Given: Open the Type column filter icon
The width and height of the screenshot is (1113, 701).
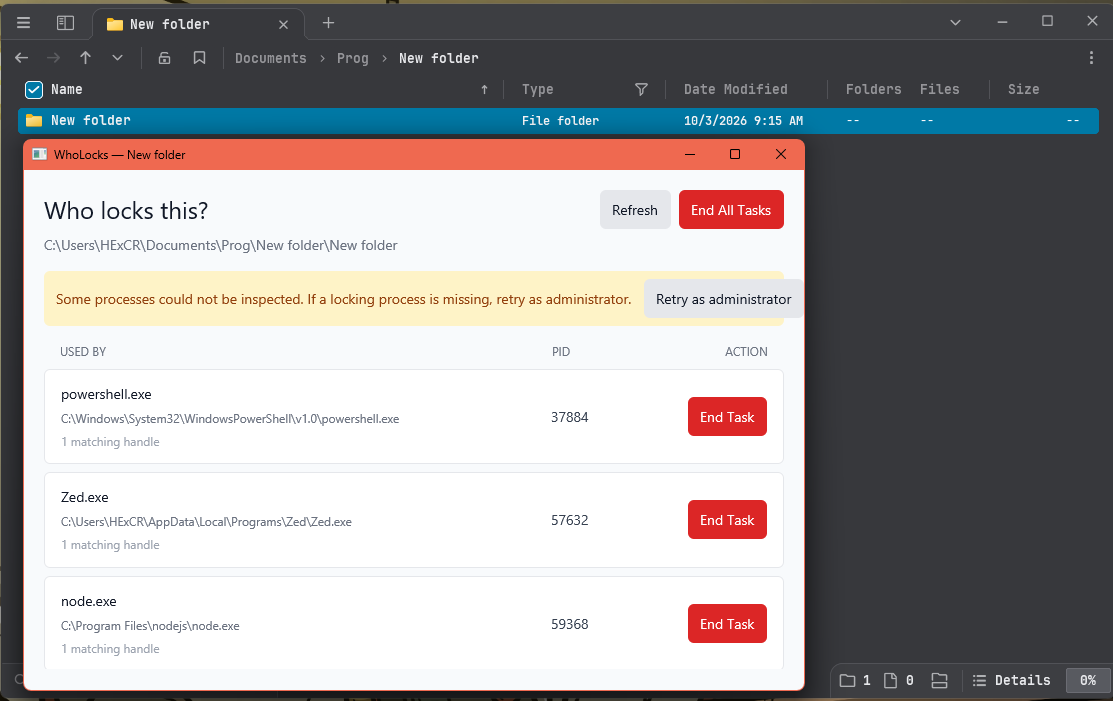Looking at the screenshot, I should pyautogui.click(x=641, y=89).
